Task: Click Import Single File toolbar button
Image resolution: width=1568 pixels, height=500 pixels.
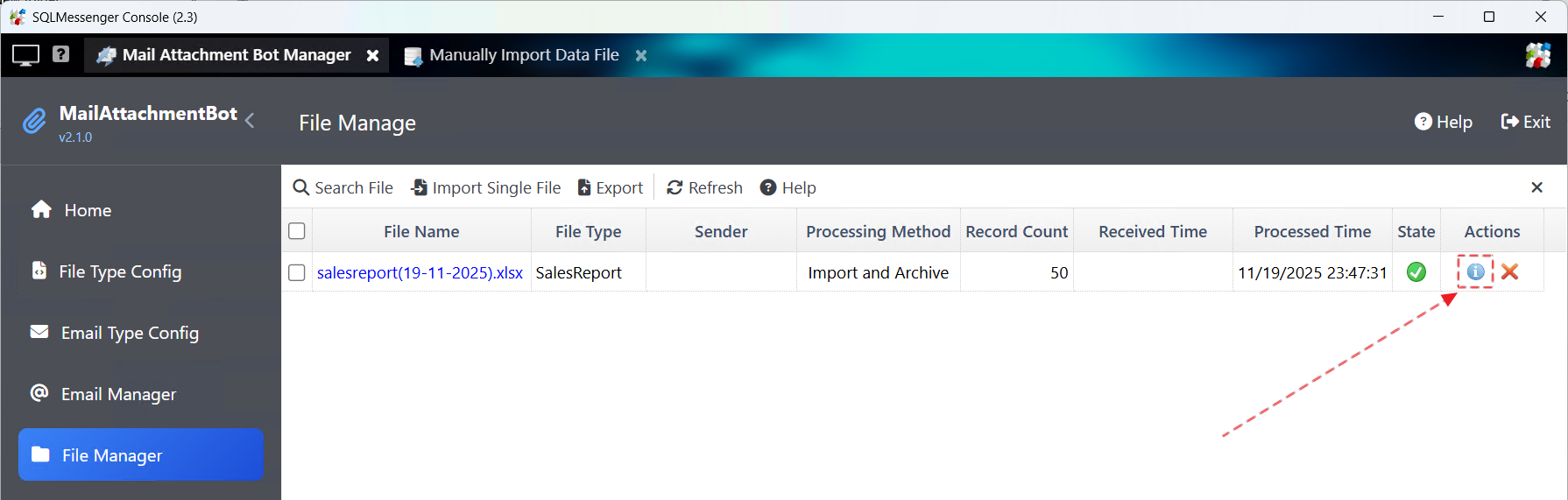Action: point(486,187)
